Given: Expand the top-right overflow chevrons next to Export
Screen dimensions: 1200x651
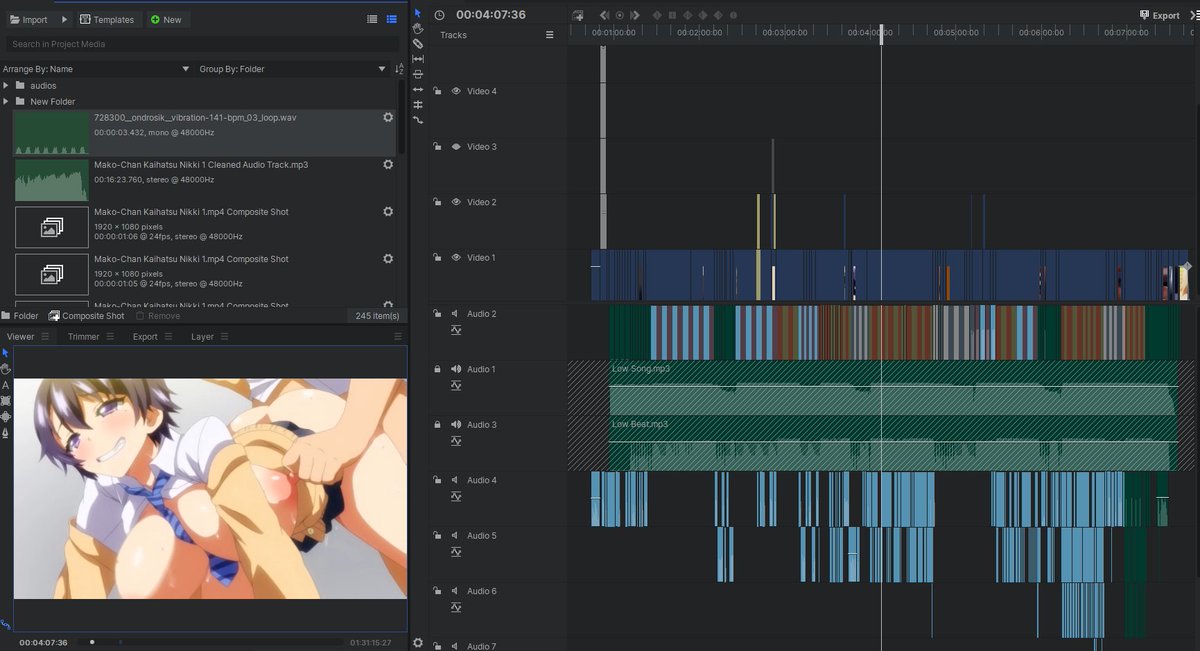Looking at the screenshot, I should [x=1194, y=15].
